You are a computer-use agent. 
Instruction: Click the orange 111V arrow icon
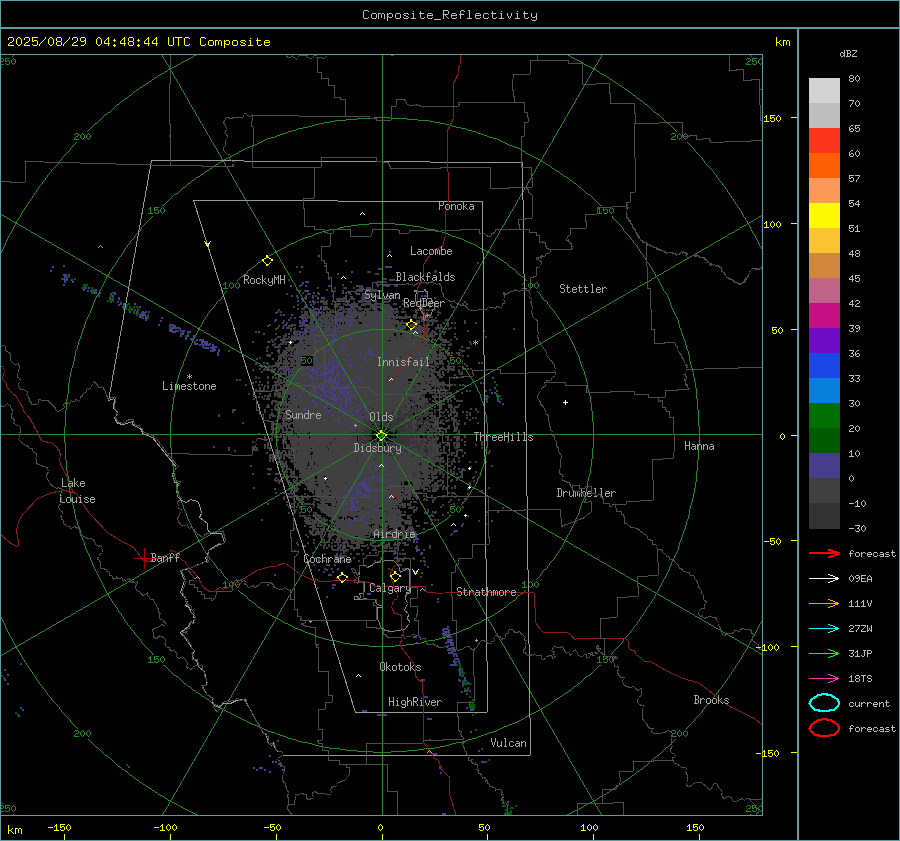coord(824,603)
